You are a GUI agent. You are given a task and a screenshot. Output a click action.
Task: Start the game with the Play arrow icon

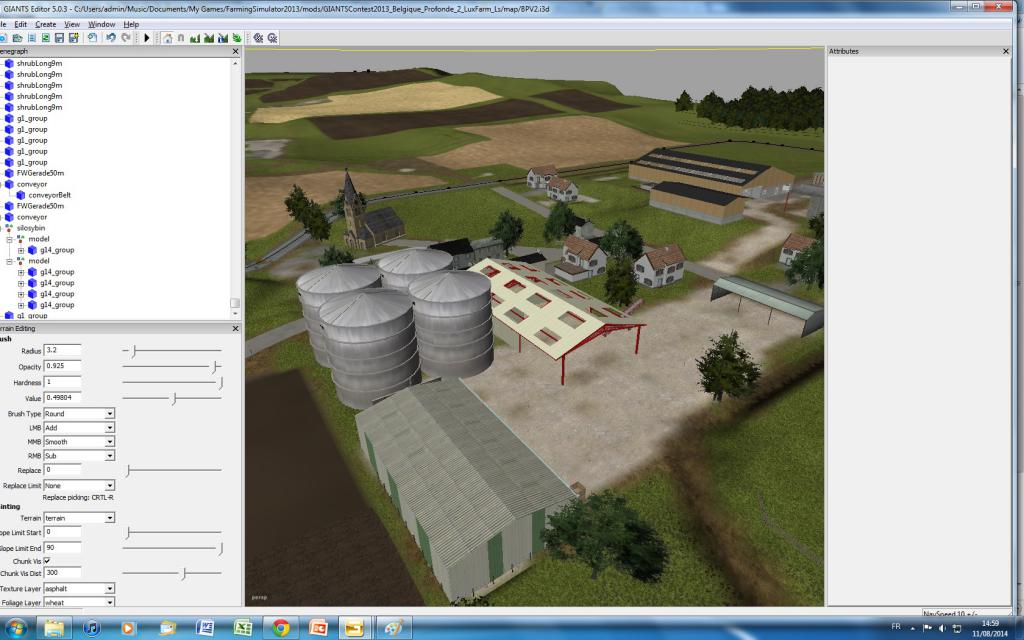click(x=147, y=38)
